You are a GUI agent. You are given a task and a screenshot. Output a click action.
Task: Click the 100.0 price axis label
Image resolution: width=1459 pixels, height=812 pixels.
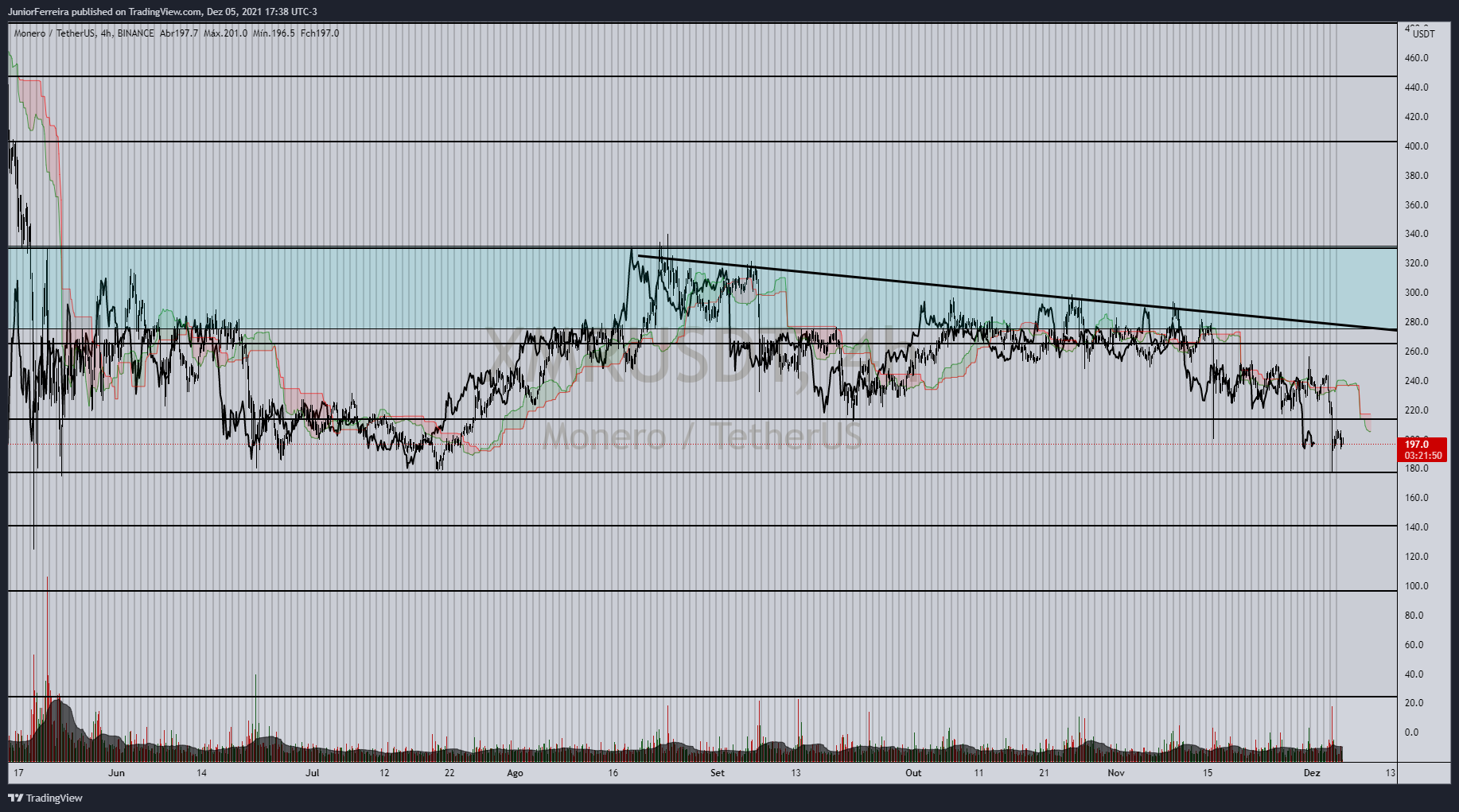pos(1417,586)
